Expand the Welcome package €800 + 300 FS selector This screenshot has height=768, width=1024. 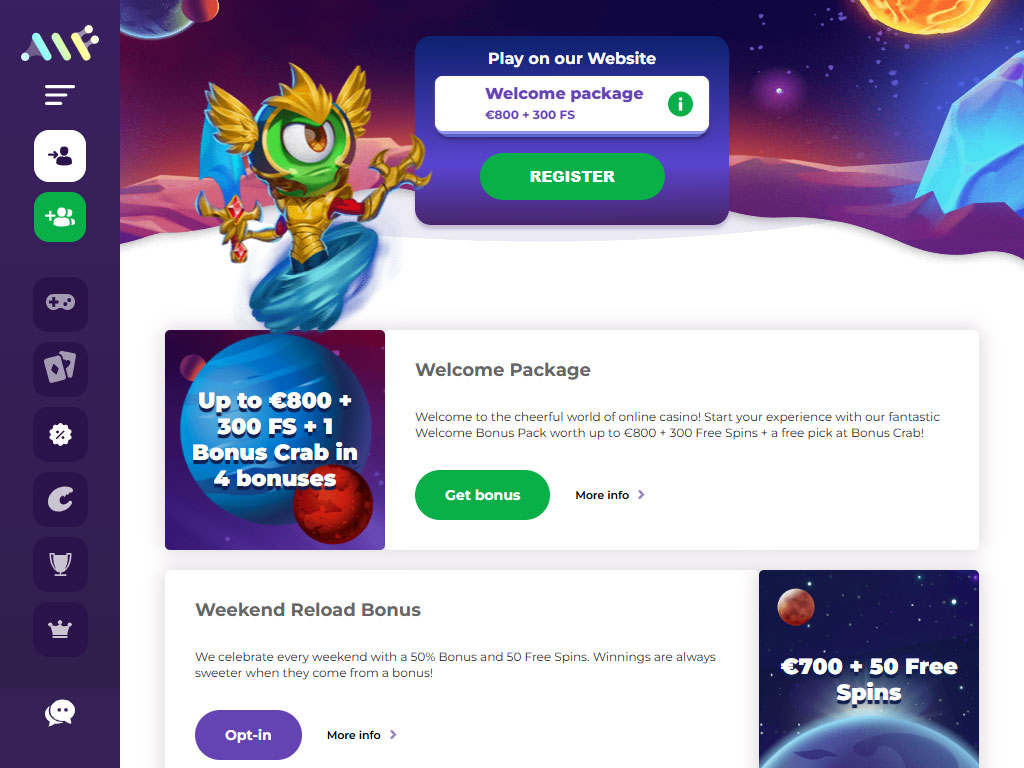[x=571, y=104]
